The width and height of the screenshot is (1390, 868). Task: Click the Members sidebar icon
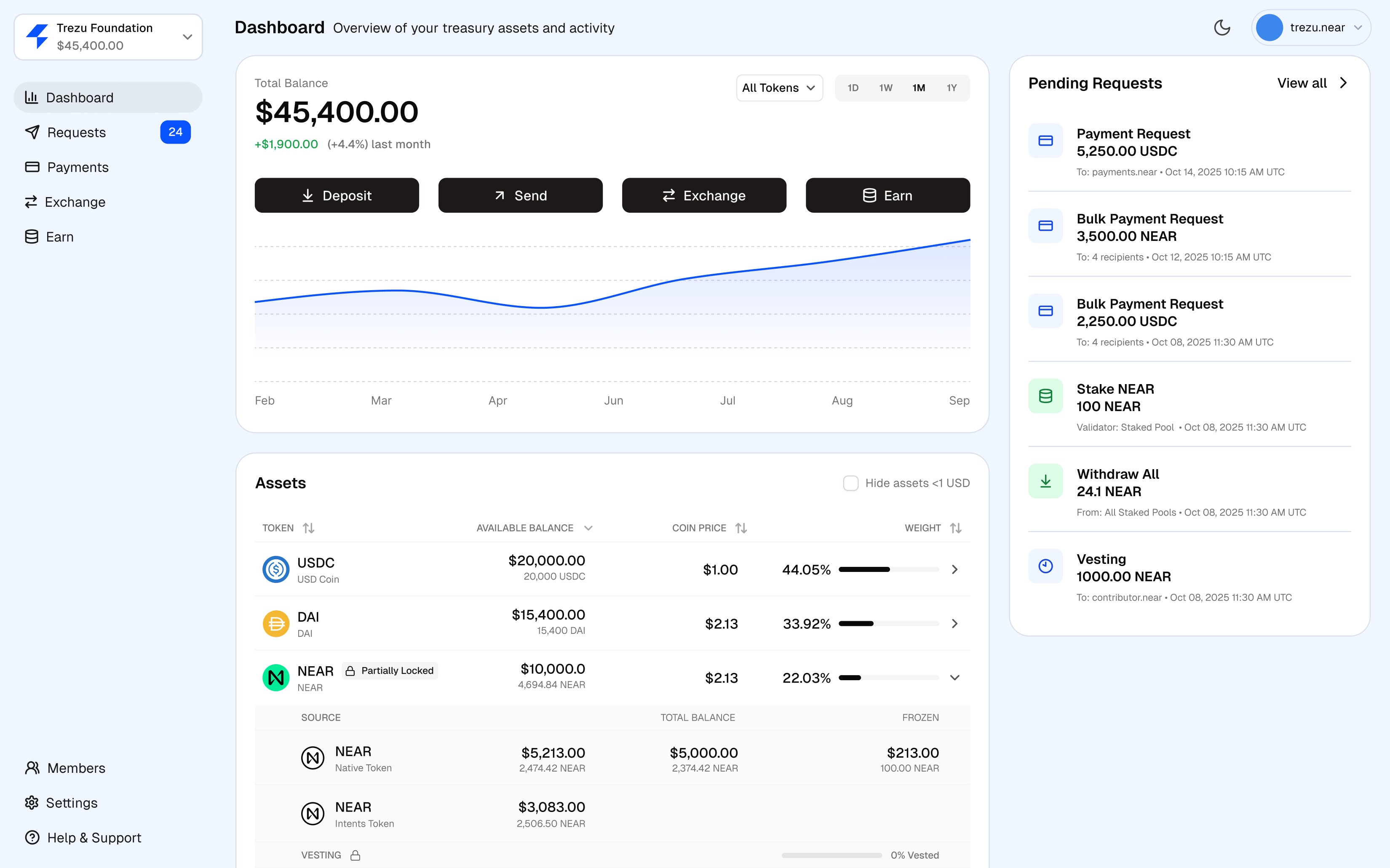click(33, 767)
